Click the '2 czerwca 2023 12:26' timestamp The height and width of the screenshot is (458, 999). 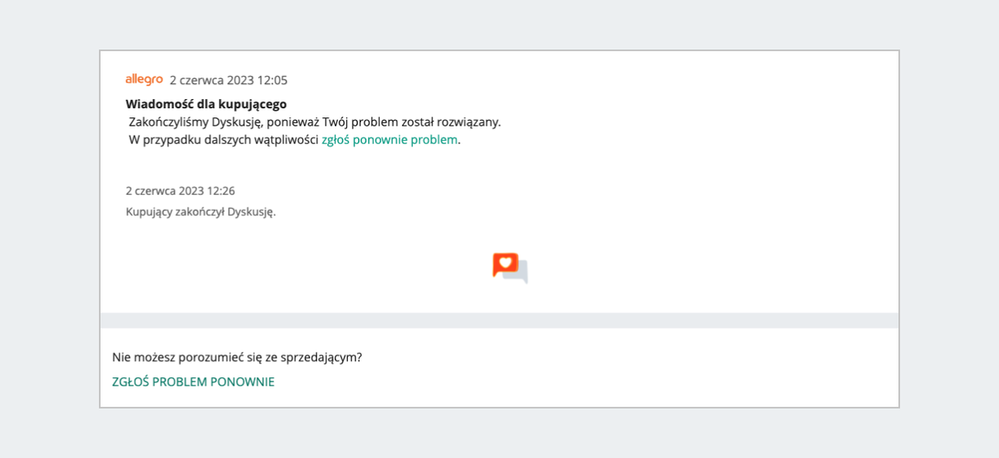pyautogui.click(x=180, y=190)
